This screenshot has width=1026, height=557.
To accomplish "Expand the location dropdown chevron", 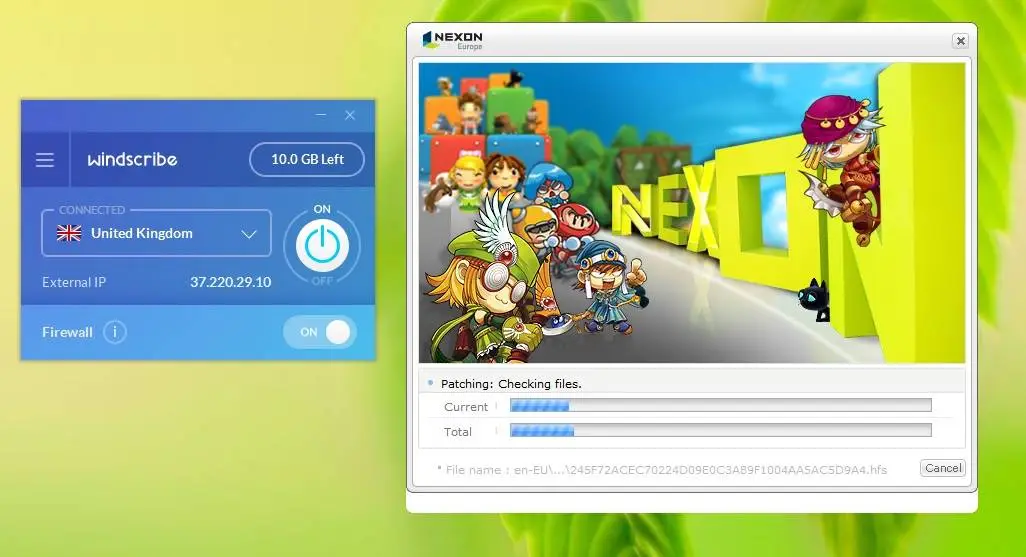I will coord(249,234).
